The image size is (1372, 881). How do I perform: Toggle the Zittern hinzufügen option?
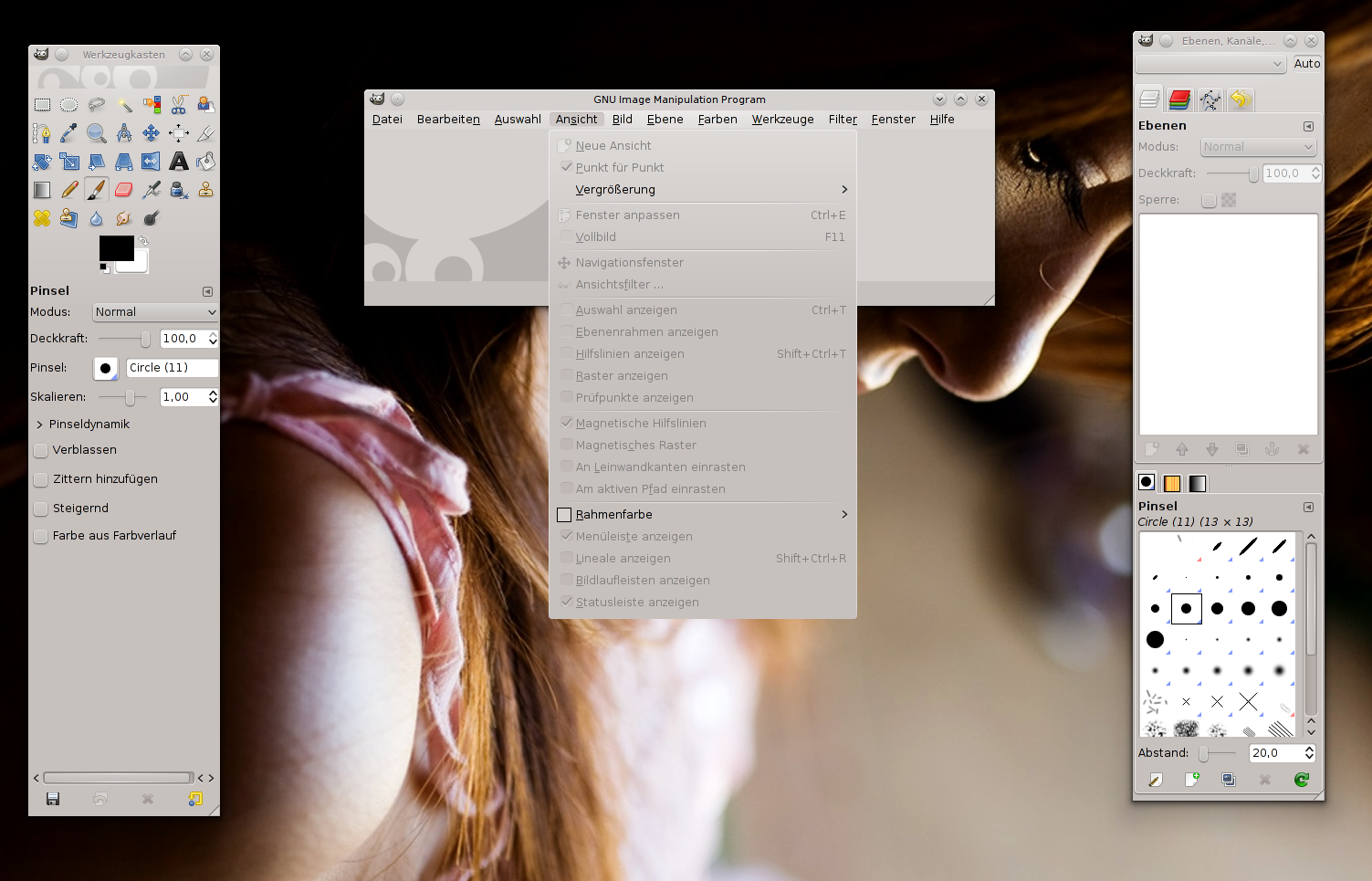click(x=41, y=479)
